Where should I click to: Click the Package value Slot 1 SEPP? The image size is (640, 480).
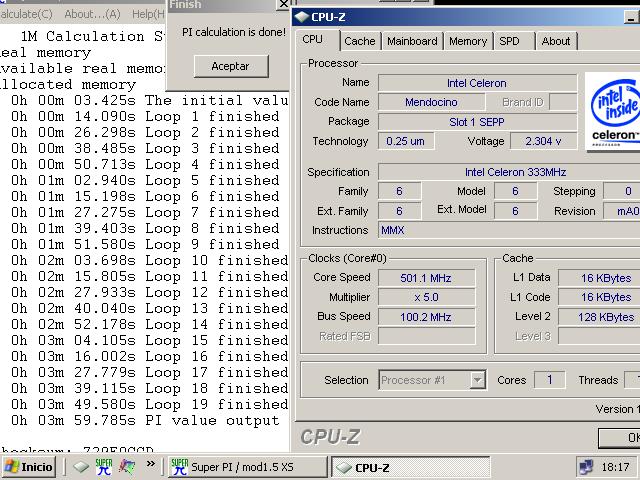click(478, 122)
